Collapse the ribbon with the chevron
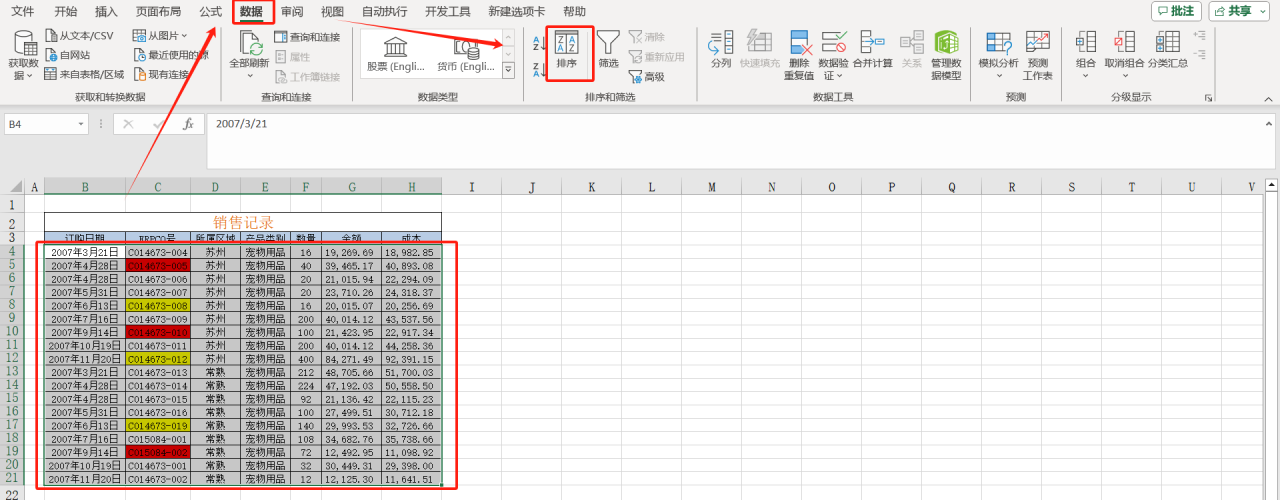Viewport: 1280px width, 500px height. coord(1268,98)
